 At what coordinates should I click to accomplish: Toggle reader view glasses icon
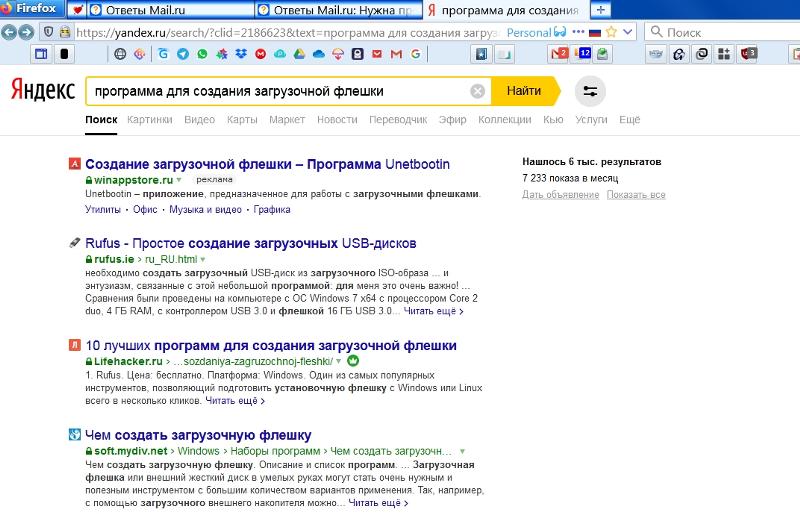coord(560,32)
